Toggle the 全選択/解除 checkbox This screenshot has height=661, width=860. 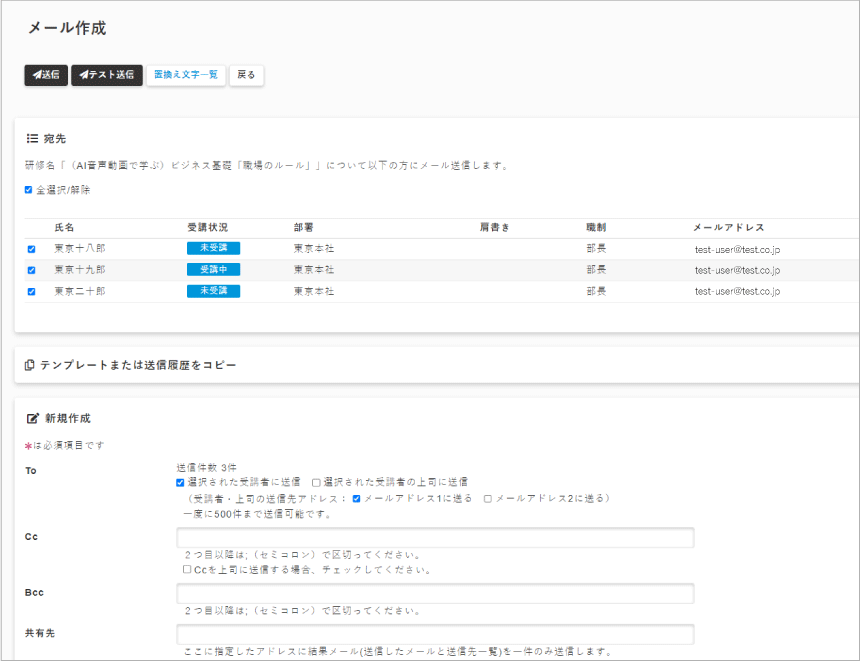[x=29, y=190]
